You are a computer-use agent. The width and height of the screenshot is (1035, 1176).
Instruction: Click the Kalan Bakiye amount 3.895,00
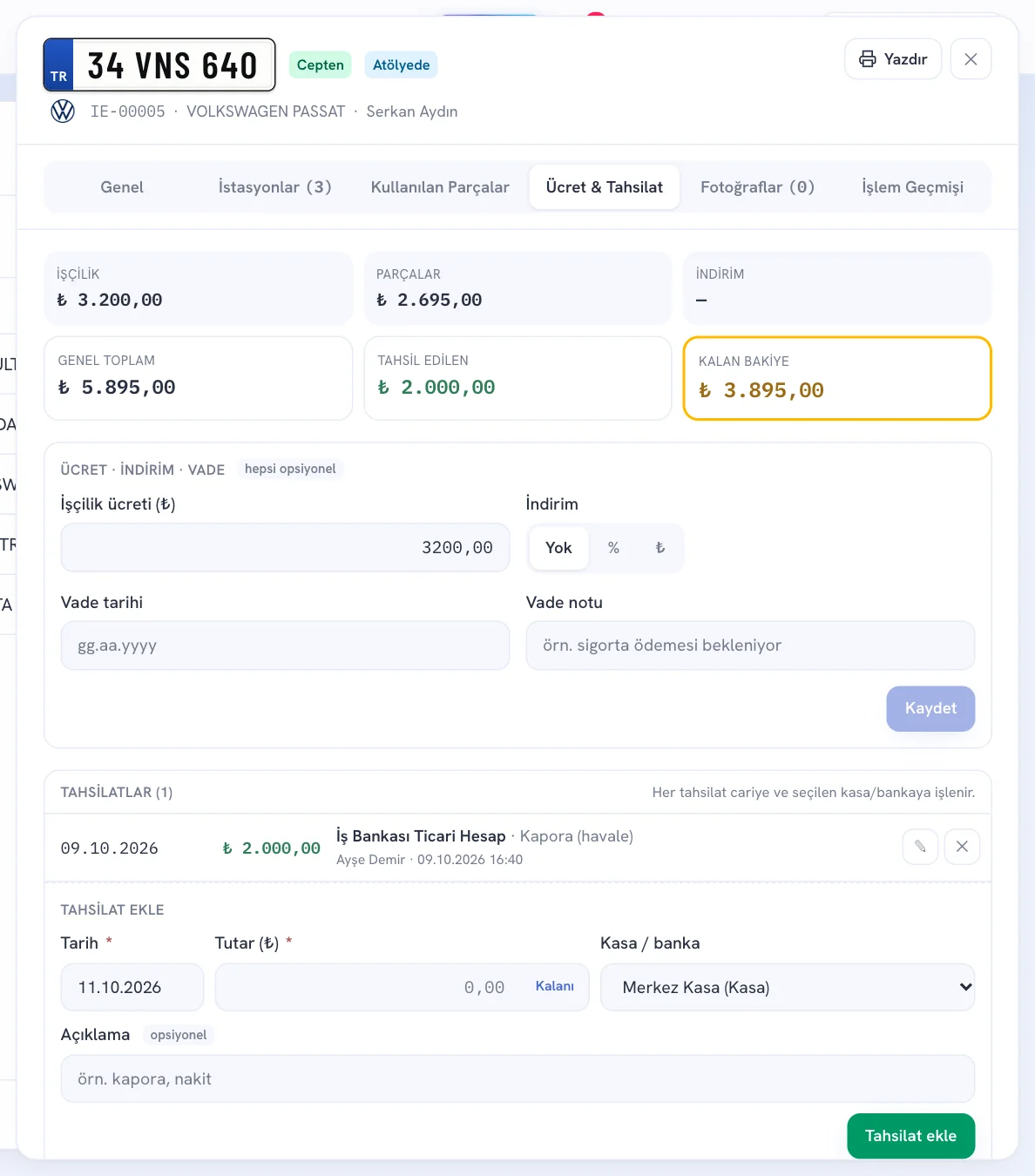pyautogui.click(x=761, y=390)
